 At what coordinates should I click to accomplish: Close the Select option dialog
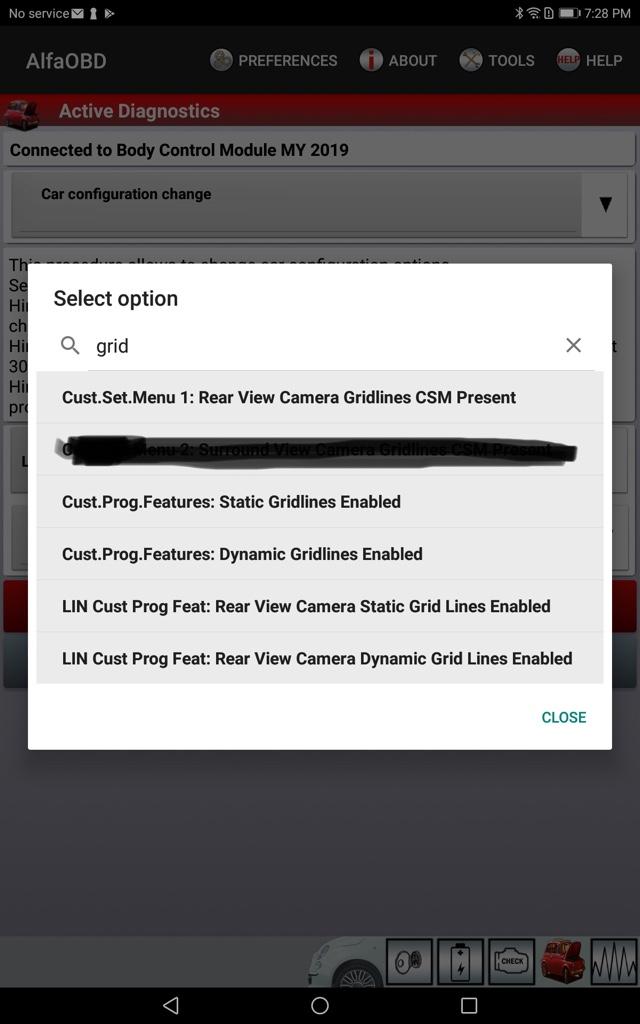point(564,717)
